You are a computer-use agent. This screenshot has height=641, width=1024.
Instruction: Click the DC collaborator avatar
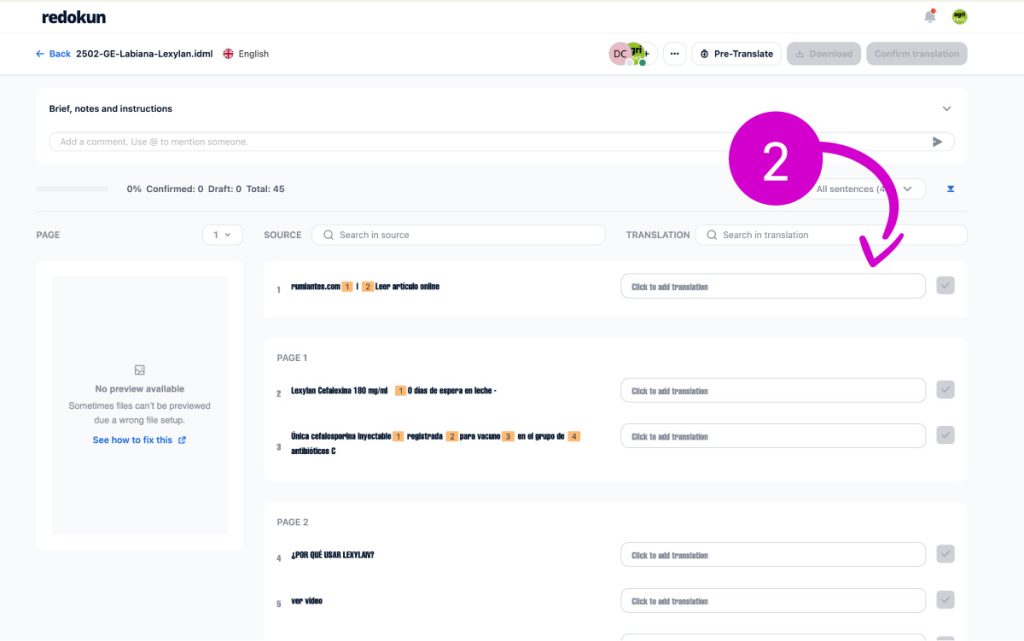619,54
